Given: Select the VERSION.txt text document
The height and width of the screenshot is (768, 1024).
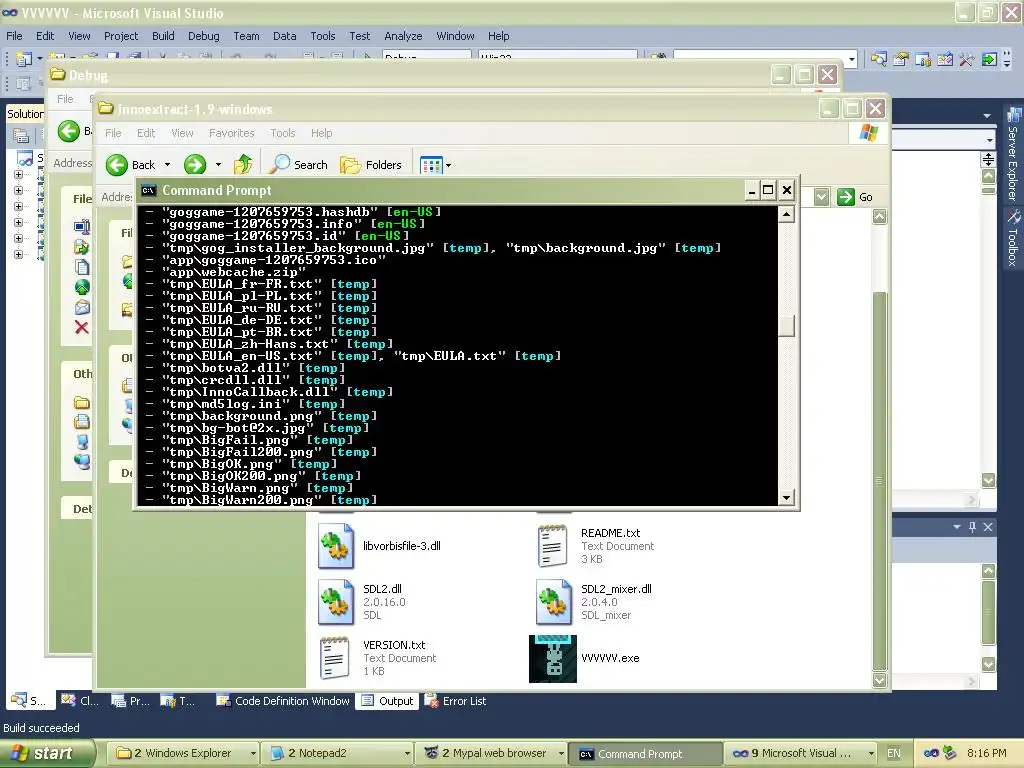Looking at the screenshot, I should [x=377, y=658].
